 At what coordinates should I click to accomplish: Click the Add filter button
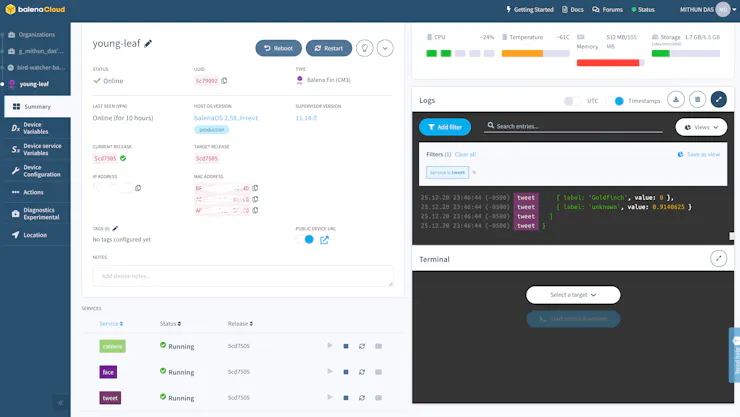pos(445,127)
